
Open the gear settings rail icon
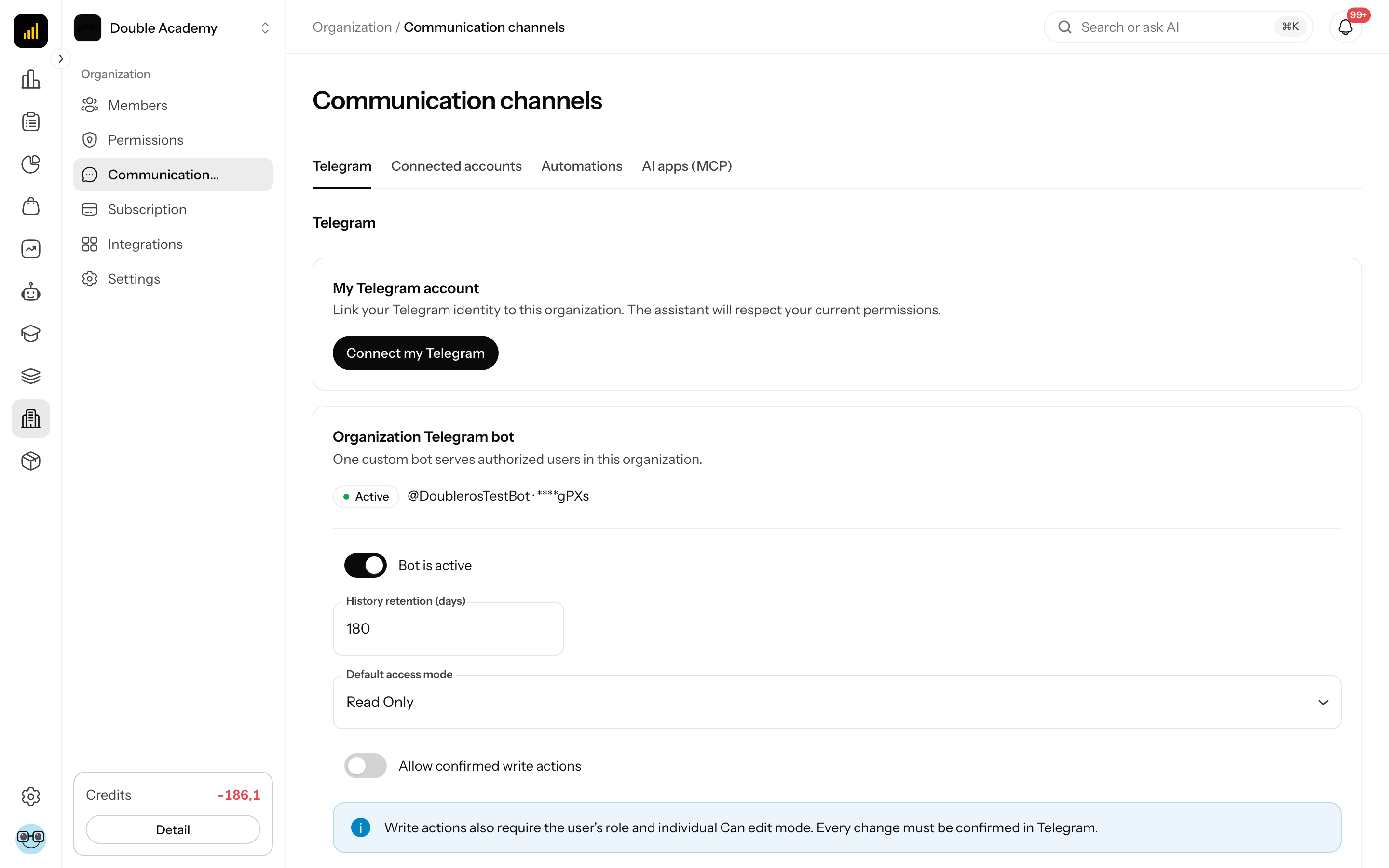click(30, 796)
